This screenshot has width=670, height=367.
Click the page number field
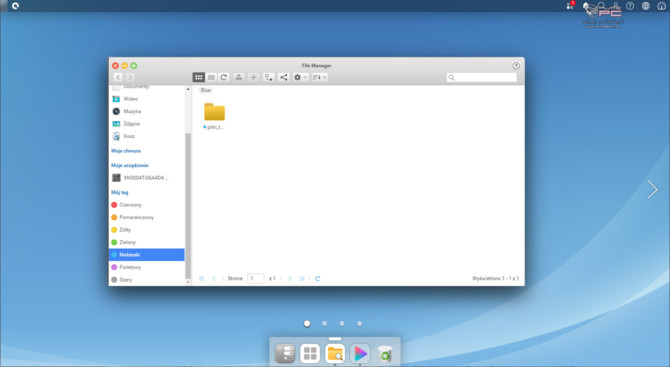pos(256,279)
